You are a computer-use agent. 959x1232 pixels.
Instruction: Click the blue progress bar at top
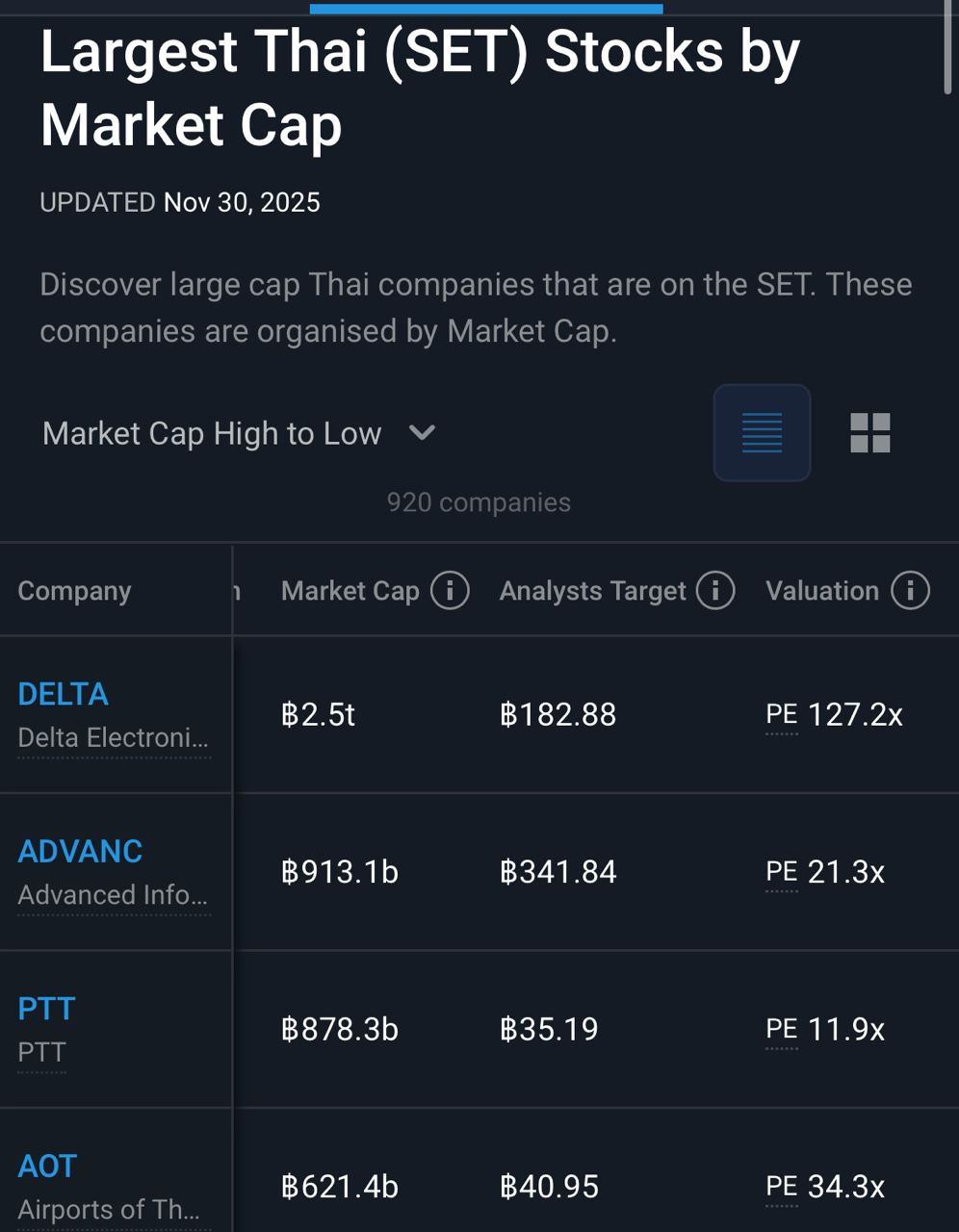[x=486, y=9]
